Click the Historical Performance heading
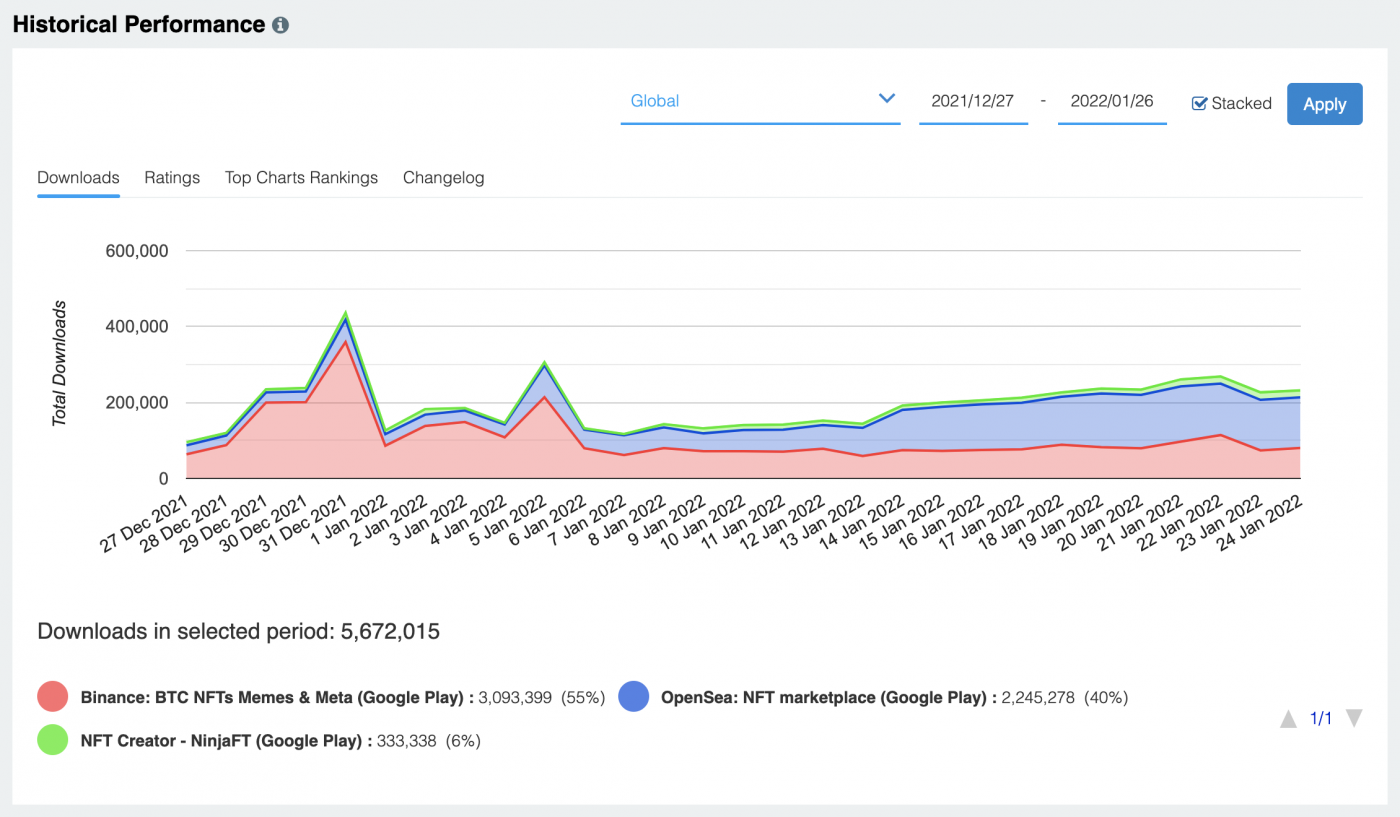The height and width of the screenshot is (817, 1400). [139, 25]
